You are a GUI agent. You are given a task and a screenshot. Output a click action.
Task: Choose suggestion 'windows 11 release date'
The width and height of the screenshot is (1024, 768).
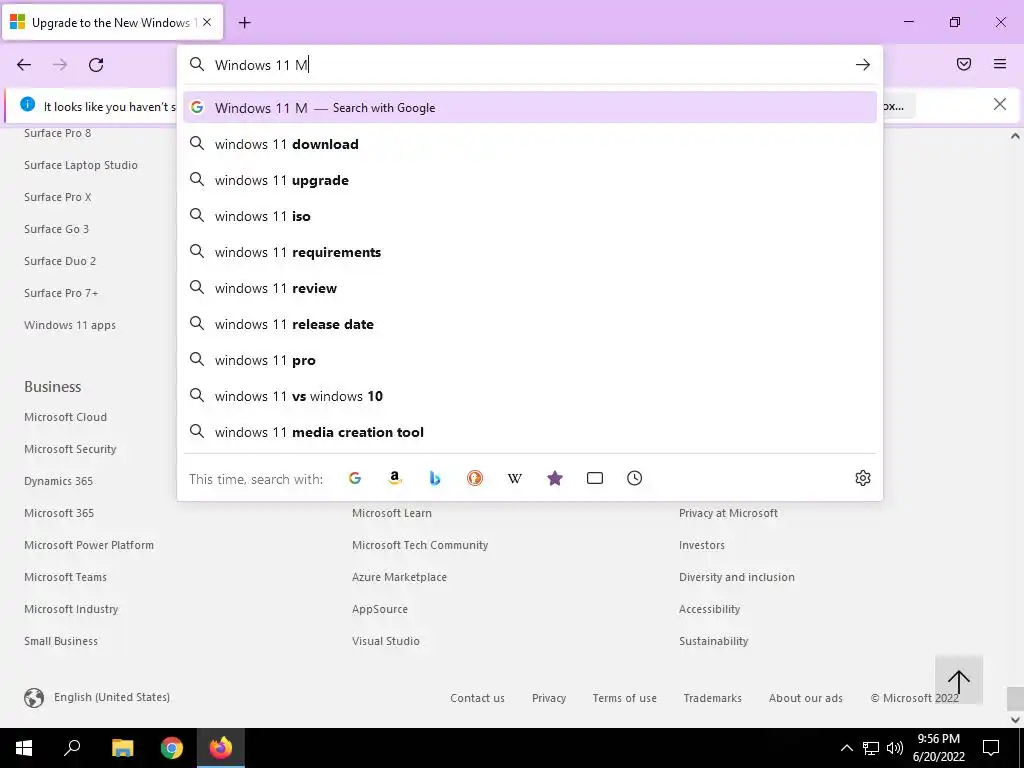[x=530, y=324]
